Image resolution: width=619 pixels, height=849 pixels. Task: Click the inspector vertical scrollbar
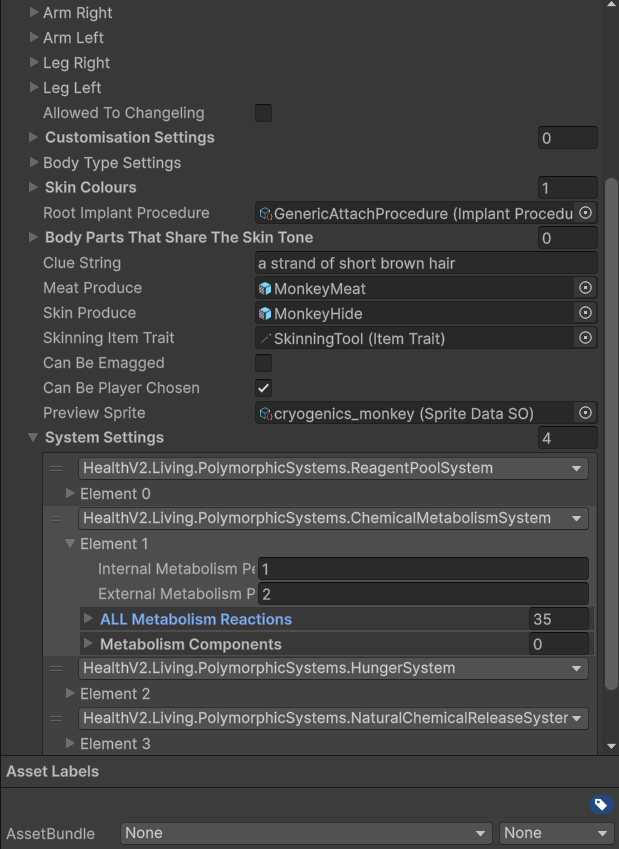click(x=611, y=433)
